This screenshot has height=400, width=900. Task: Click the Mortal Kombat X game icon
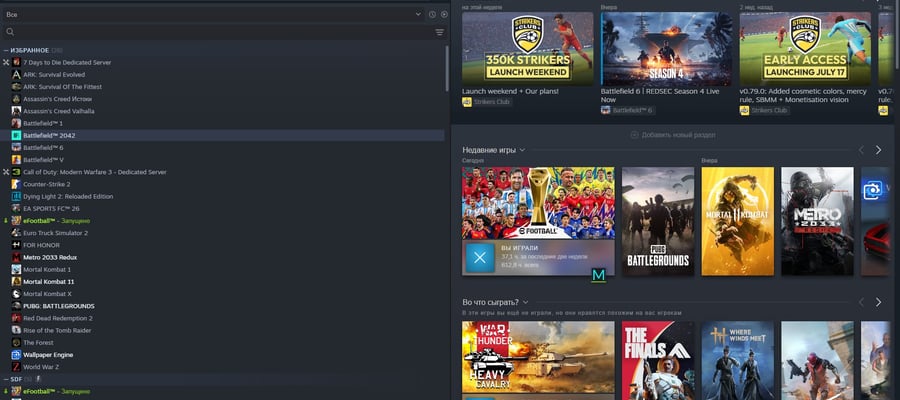[x=16, y=294]
